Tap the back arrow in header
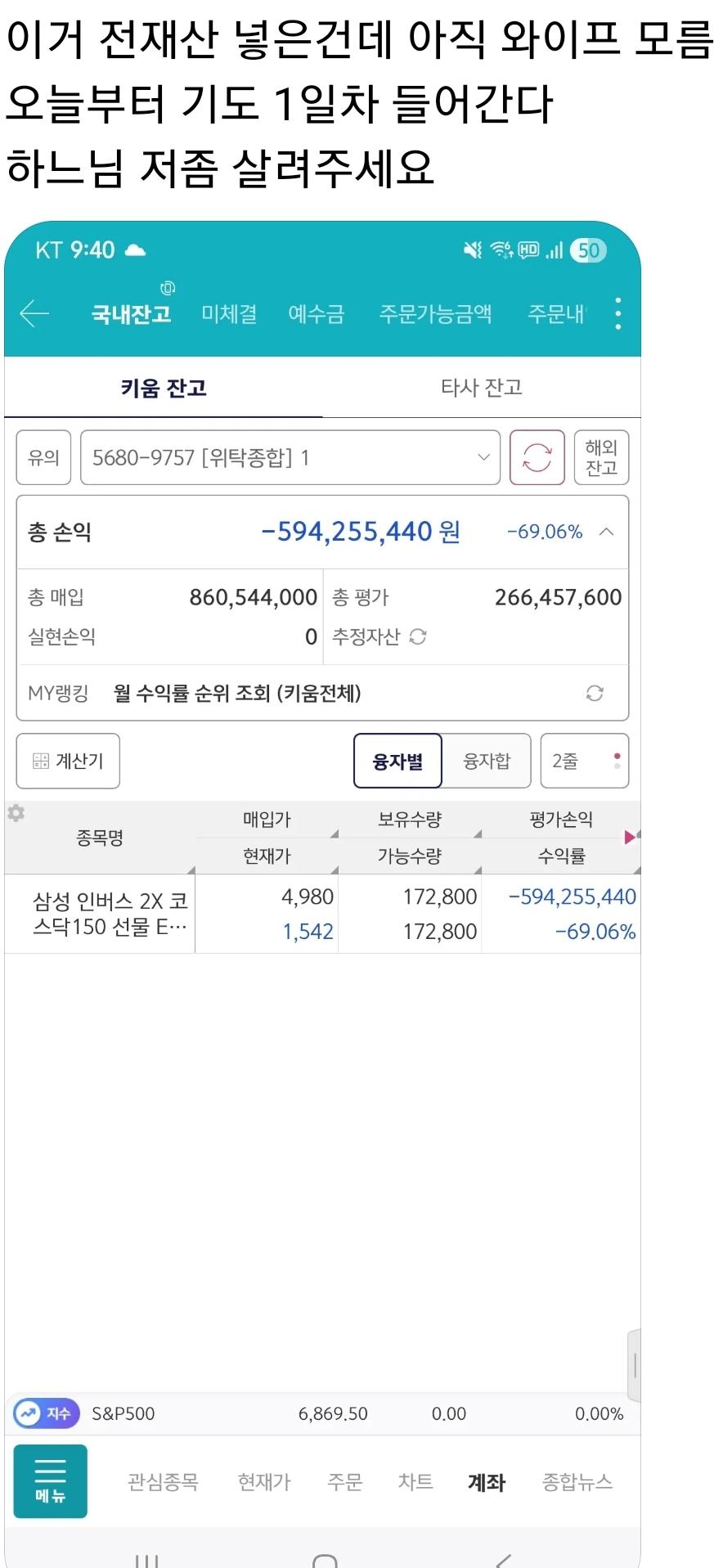This screenshot has width=714, height=1568. click(x=34, y=313)
